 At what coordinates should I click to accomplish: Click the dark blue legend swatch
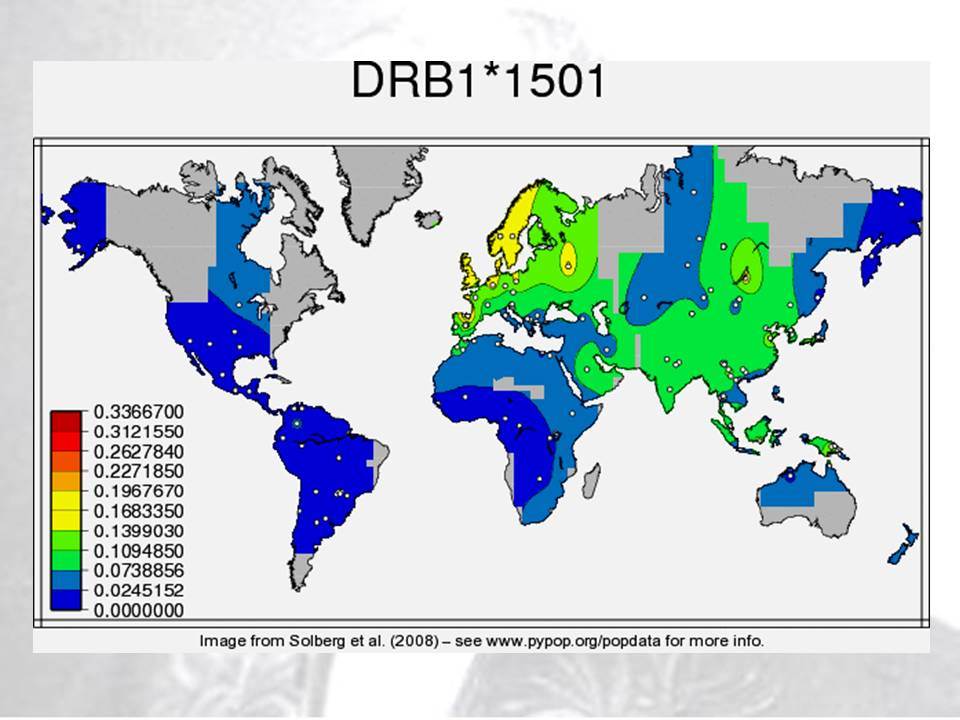pyautogui.click(x=66, y=600)
